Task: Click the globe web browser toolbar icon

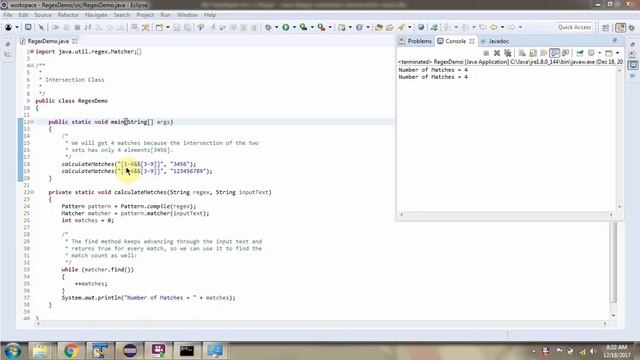Action: pos(421,27)
